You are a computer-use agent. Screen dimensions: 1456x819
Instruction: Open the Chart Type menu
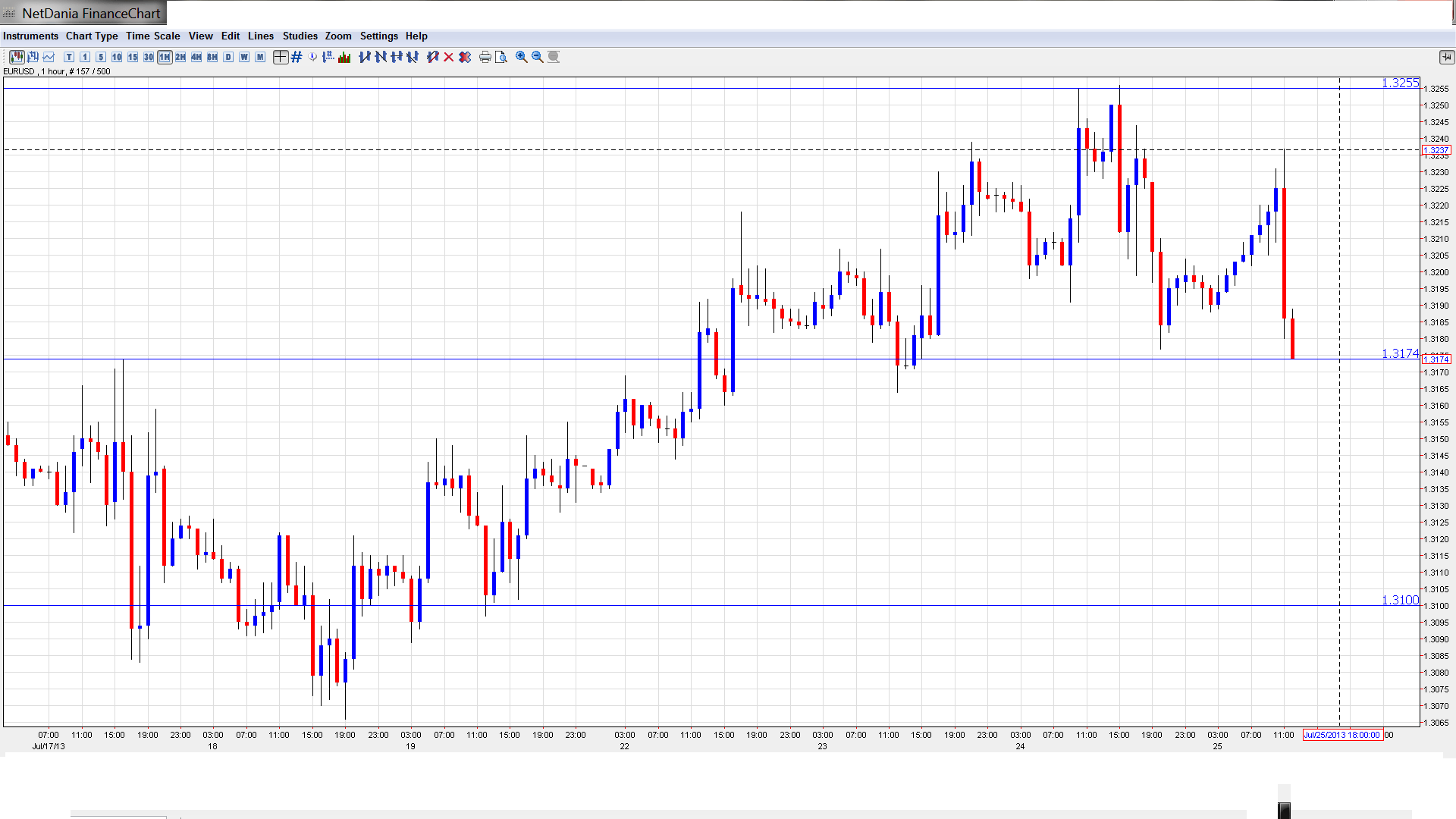(92, 36)
